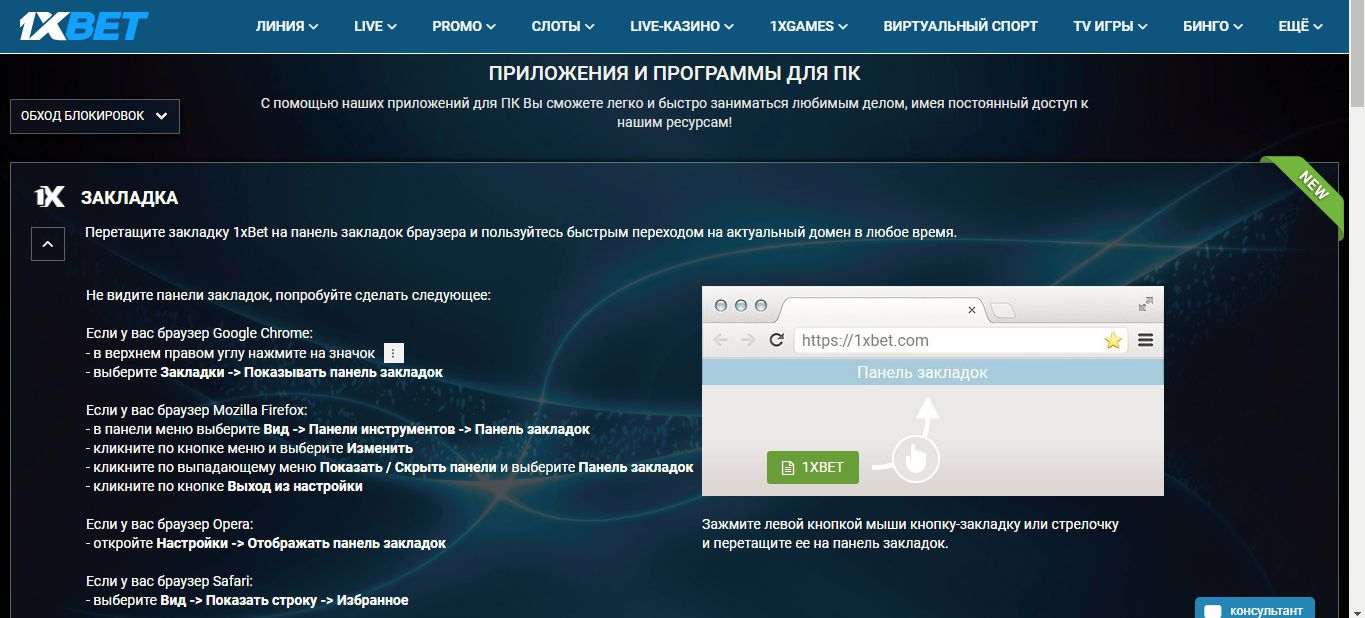The height and width of the screenshot is (618, 1365).
Task: Click the green NEW ribbon badge
Action: click(1306, 192)
